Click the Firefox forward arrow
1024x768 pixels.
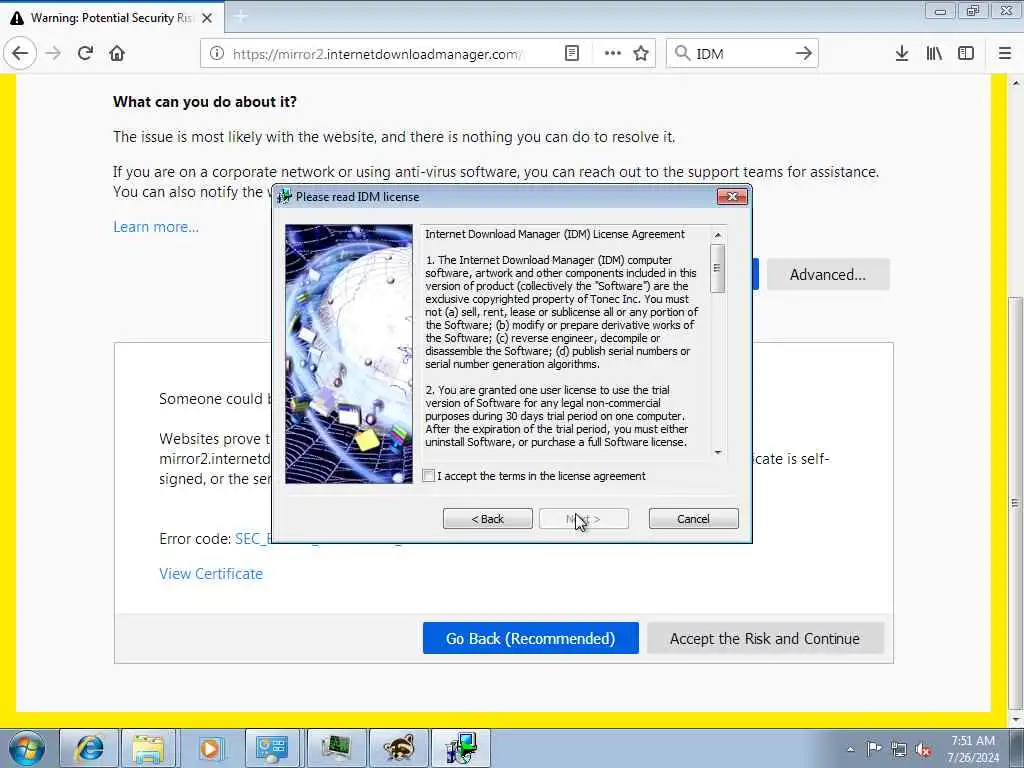coord(53,54)
